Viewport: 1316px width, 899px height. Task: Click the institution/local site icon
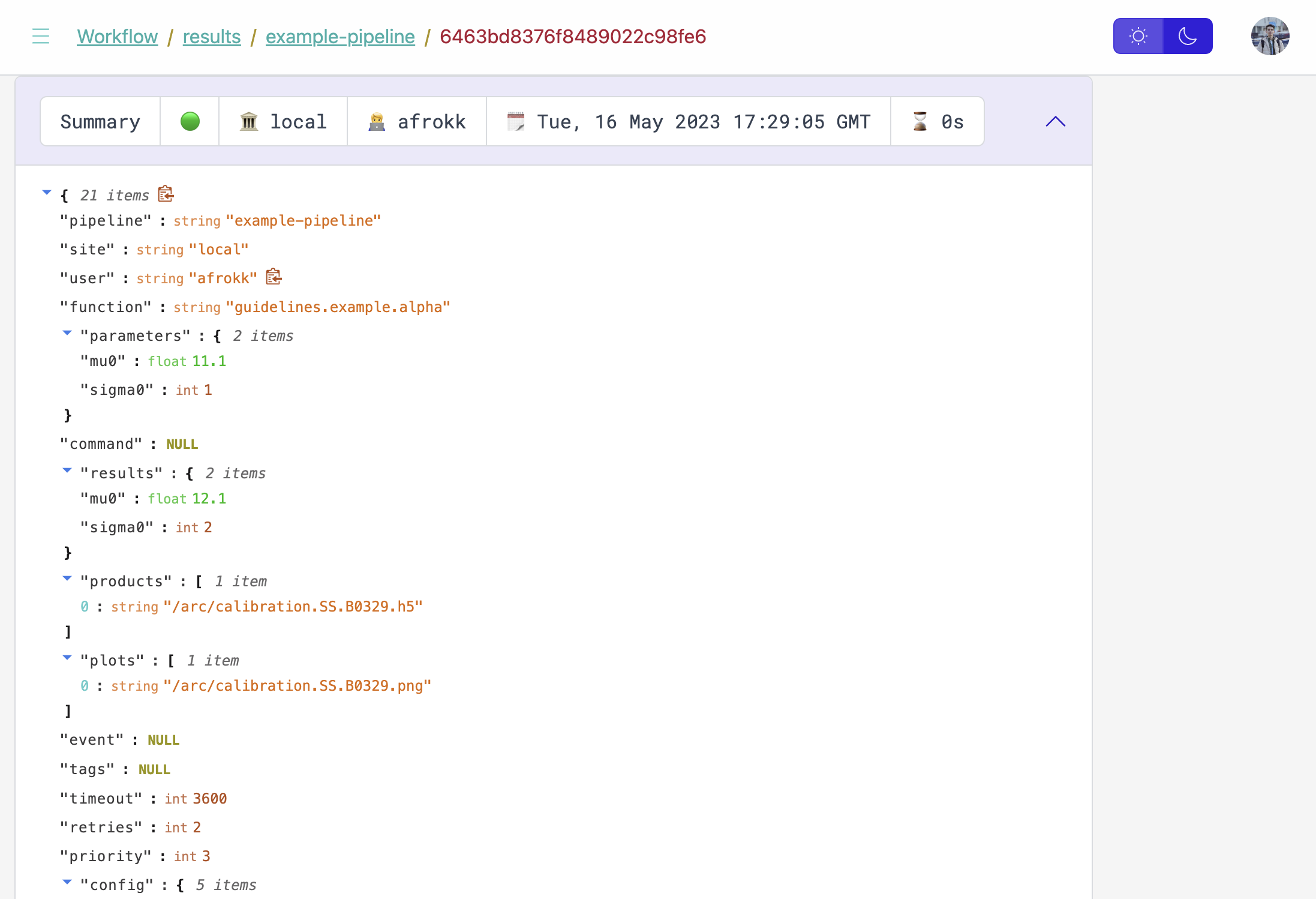coord(250,121)
